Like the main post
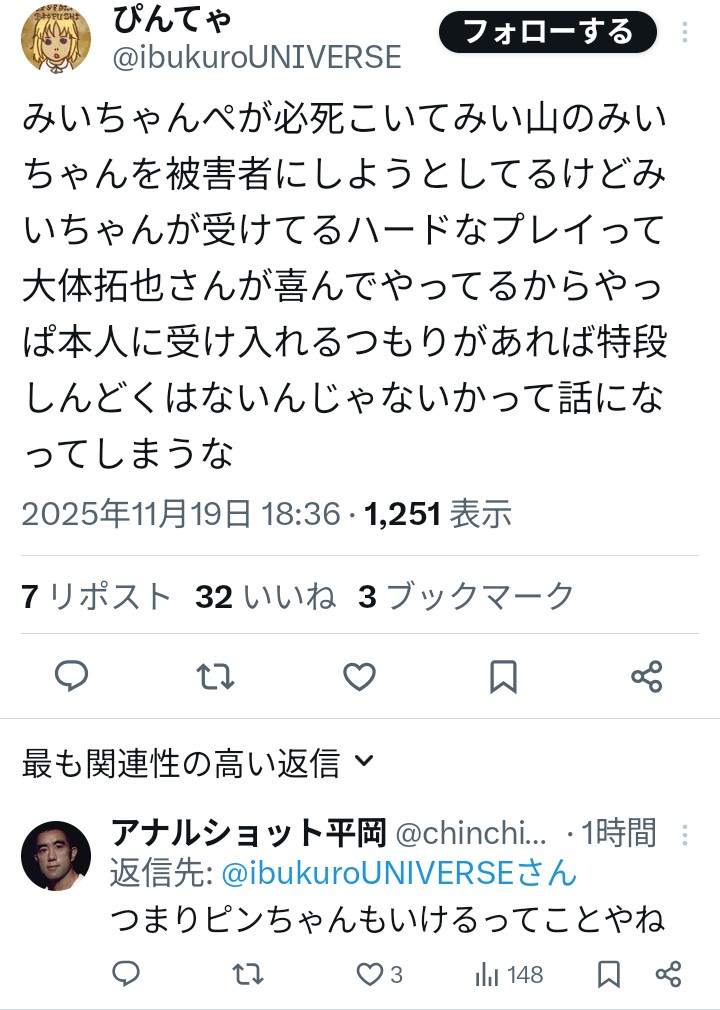The image size is (720, 1010). tap(359, 677)
